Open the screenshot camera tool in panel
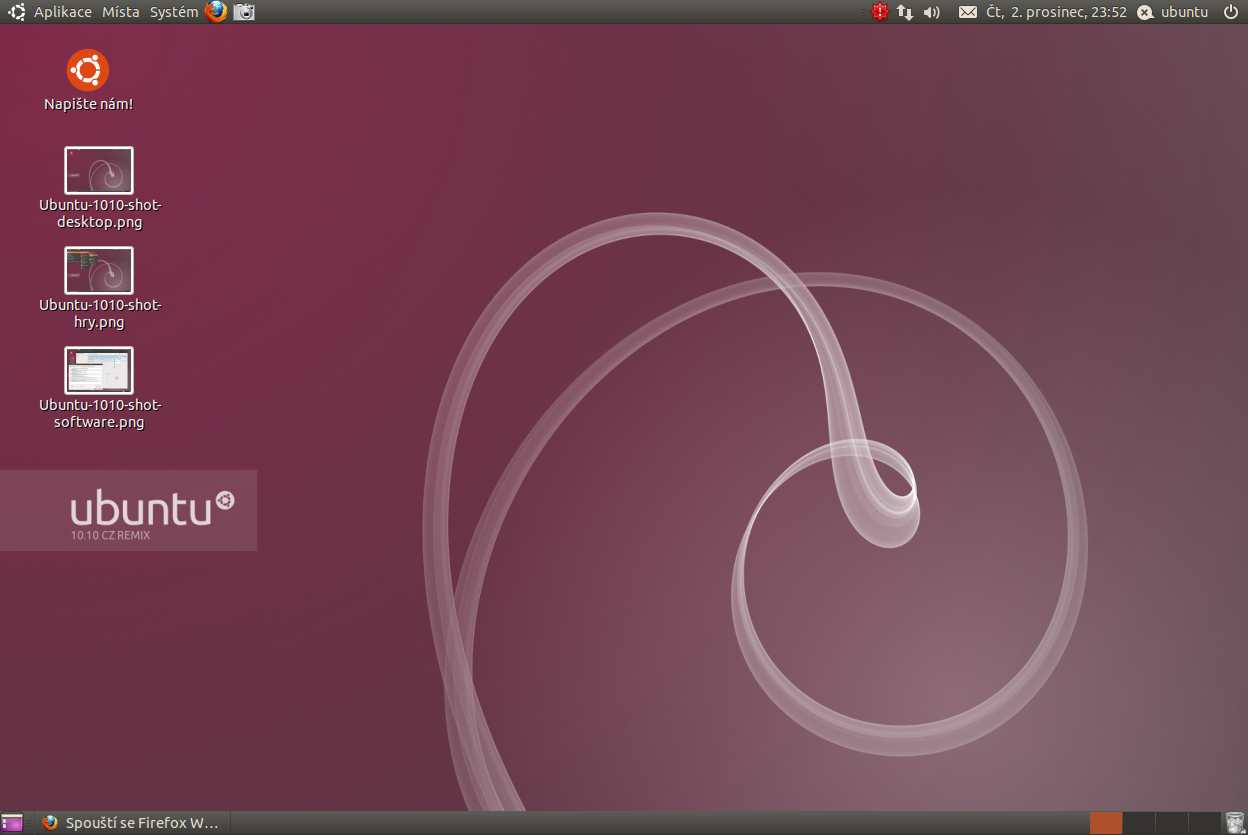This screenshot has width=1248, height=835. (x=245, y=12)
